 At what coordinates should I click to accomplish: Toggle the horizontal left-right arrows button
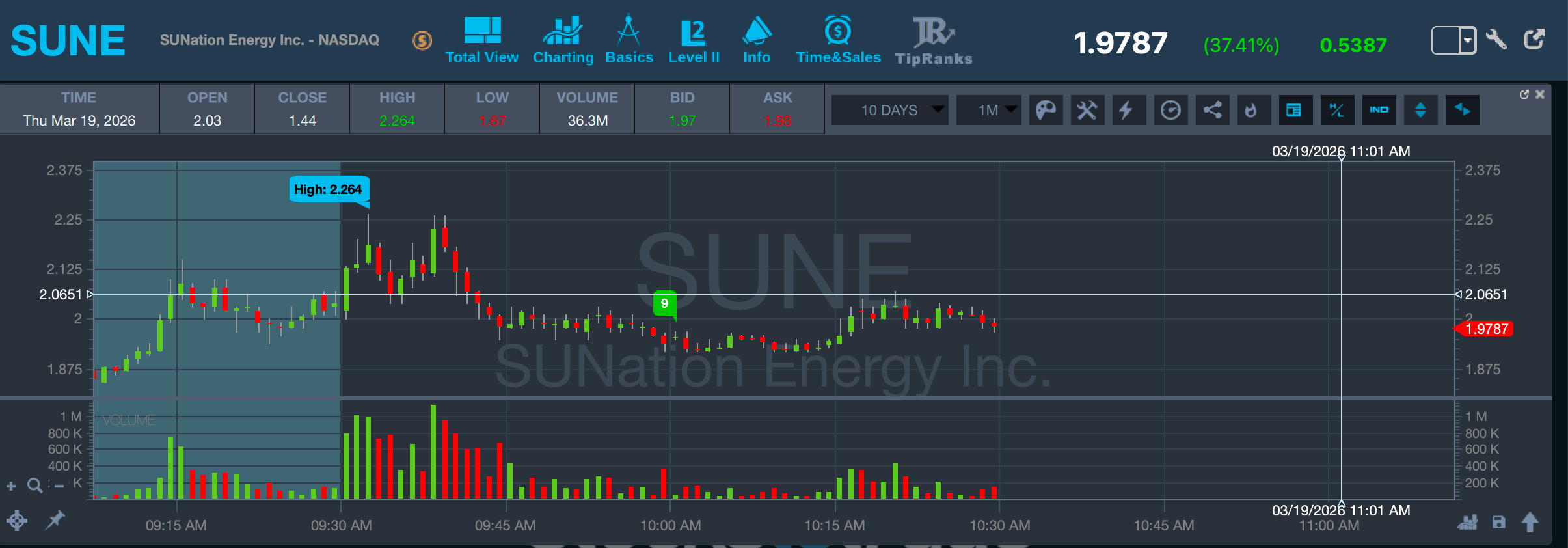(x=1462, y=110)
